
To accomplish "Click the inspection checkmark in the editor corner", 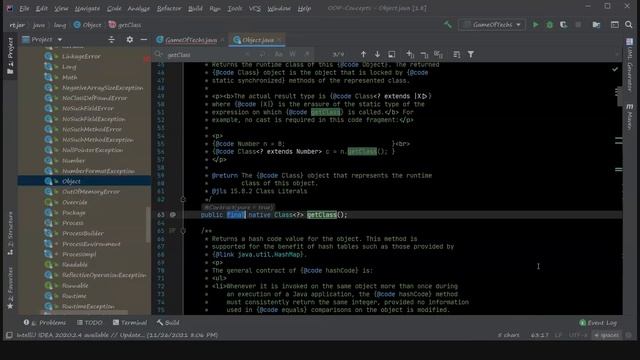I will click(x=615, y=70).
